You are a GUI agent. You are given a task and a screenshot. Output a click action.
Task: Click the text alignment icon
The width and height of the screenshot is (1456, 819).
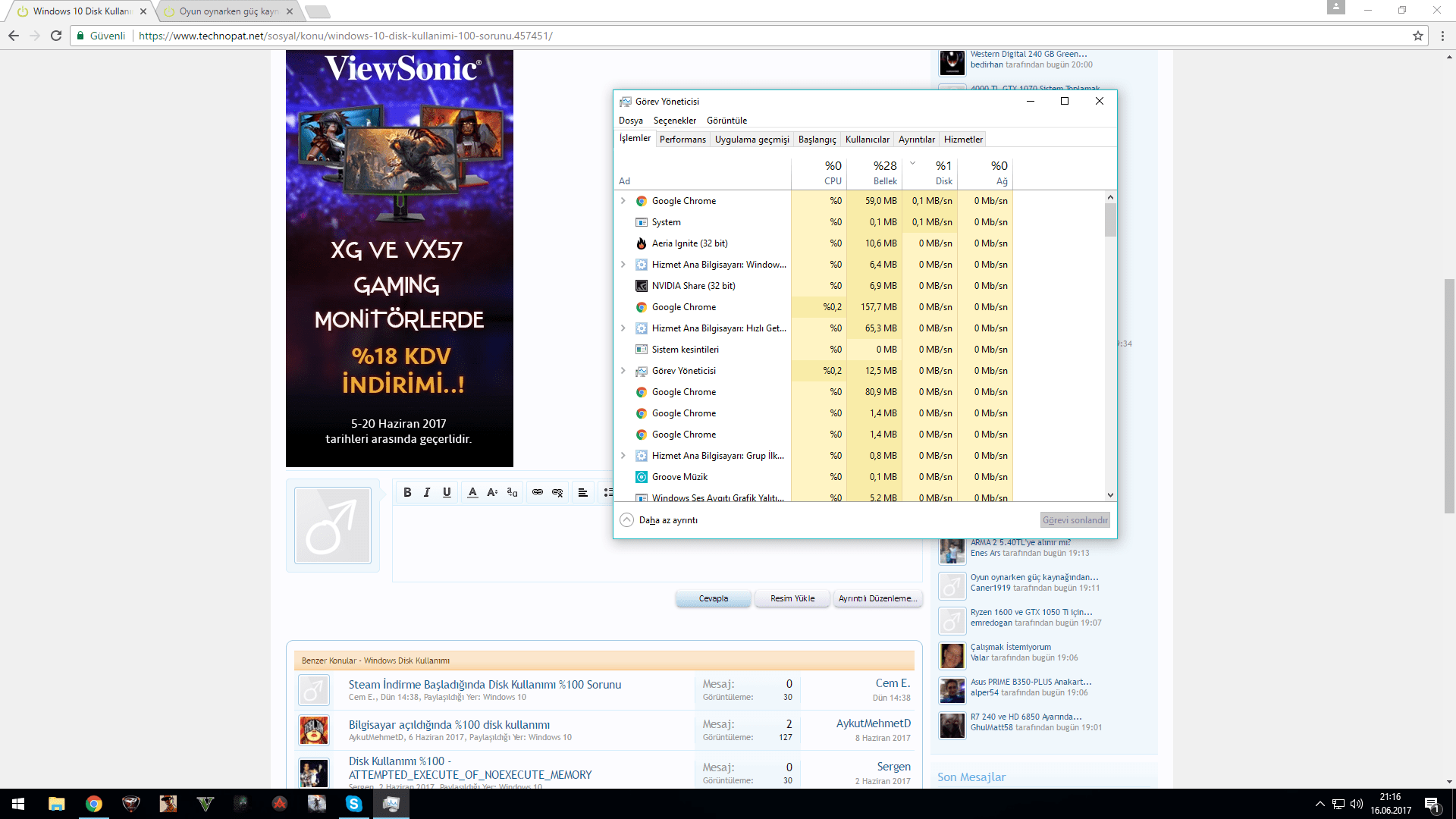(582, 493)
